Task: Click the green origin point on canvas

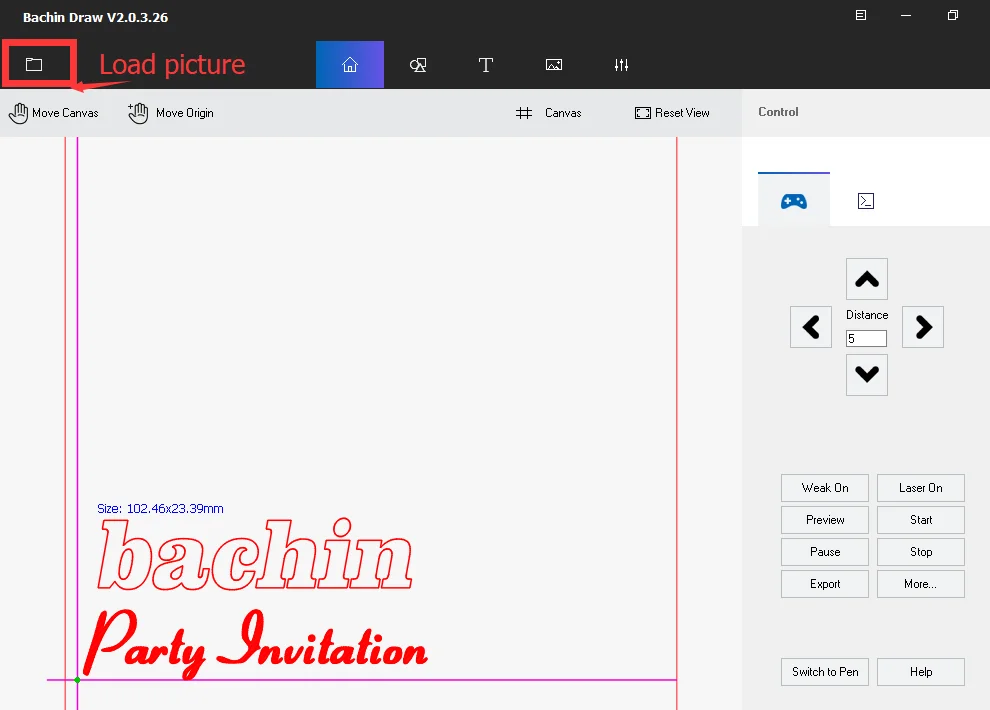Action: point(77,680)
